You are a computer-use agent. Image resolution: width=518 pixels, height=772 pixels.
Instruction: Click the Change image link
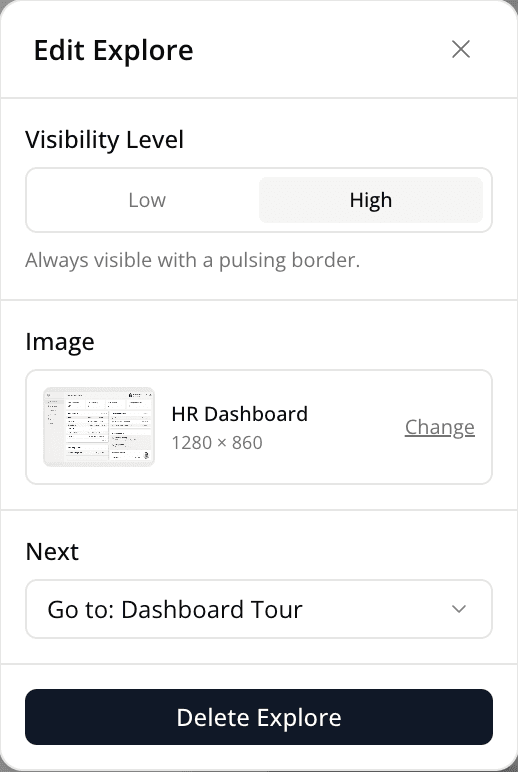[440, 427]
